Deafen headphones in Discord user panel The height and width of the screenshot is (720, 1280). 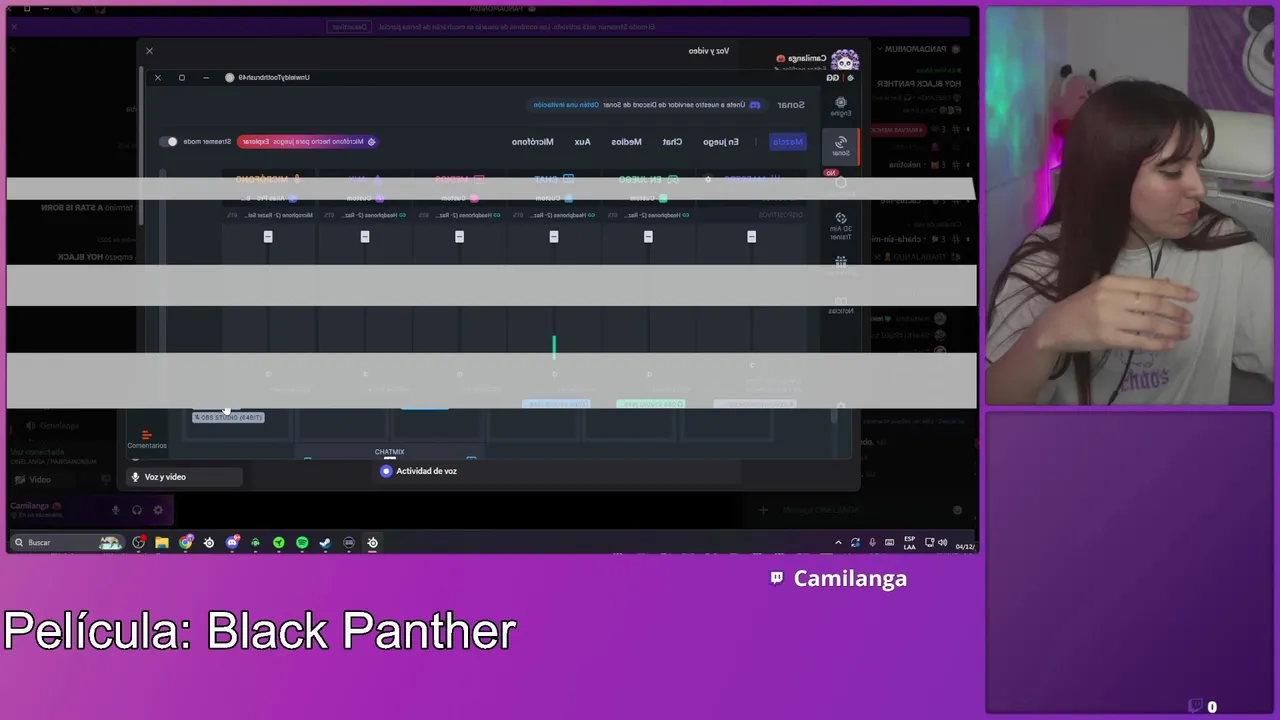(x=137, y=510)
